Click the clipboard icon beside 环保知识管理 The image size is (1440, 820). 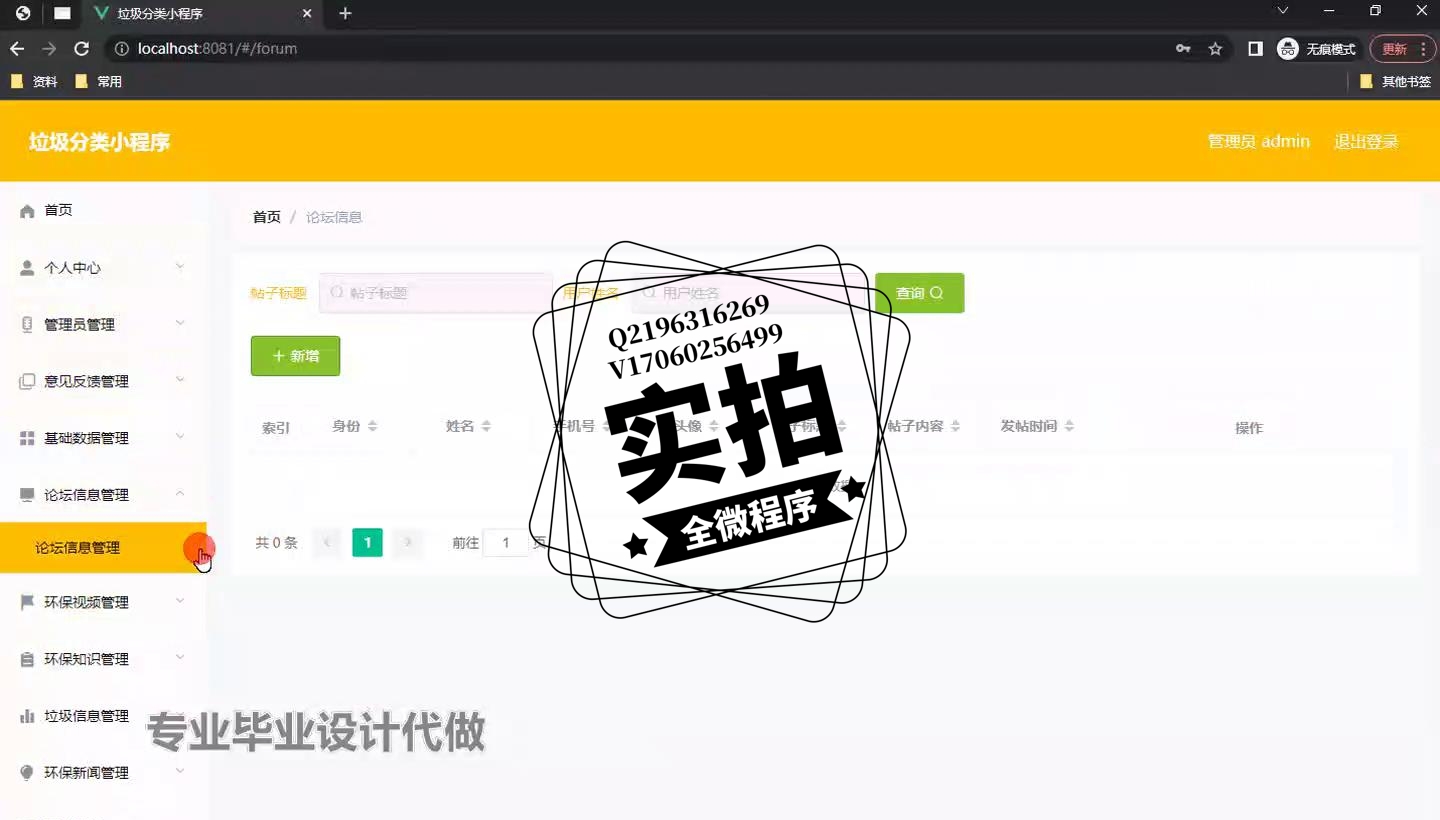27,660
